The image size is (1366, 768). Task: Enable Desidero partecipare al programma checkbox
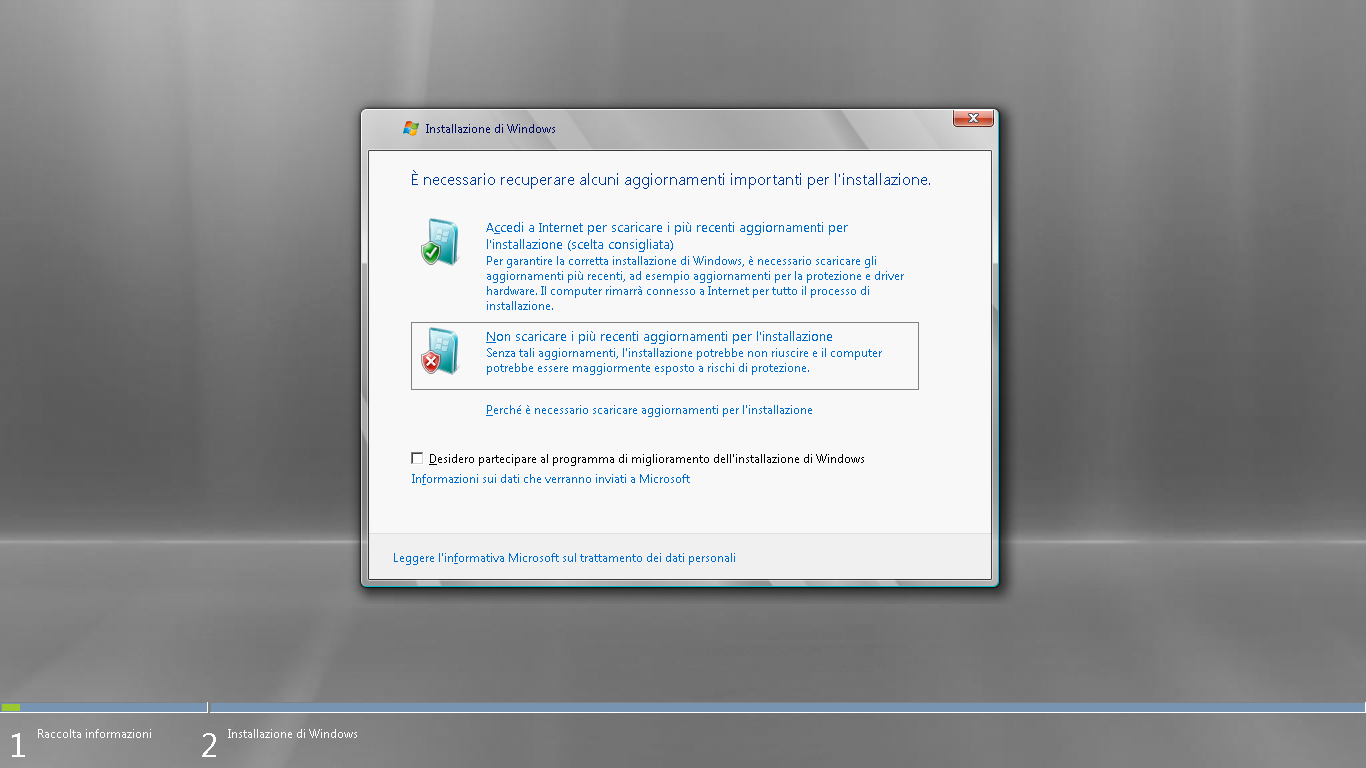pos(417,458)
